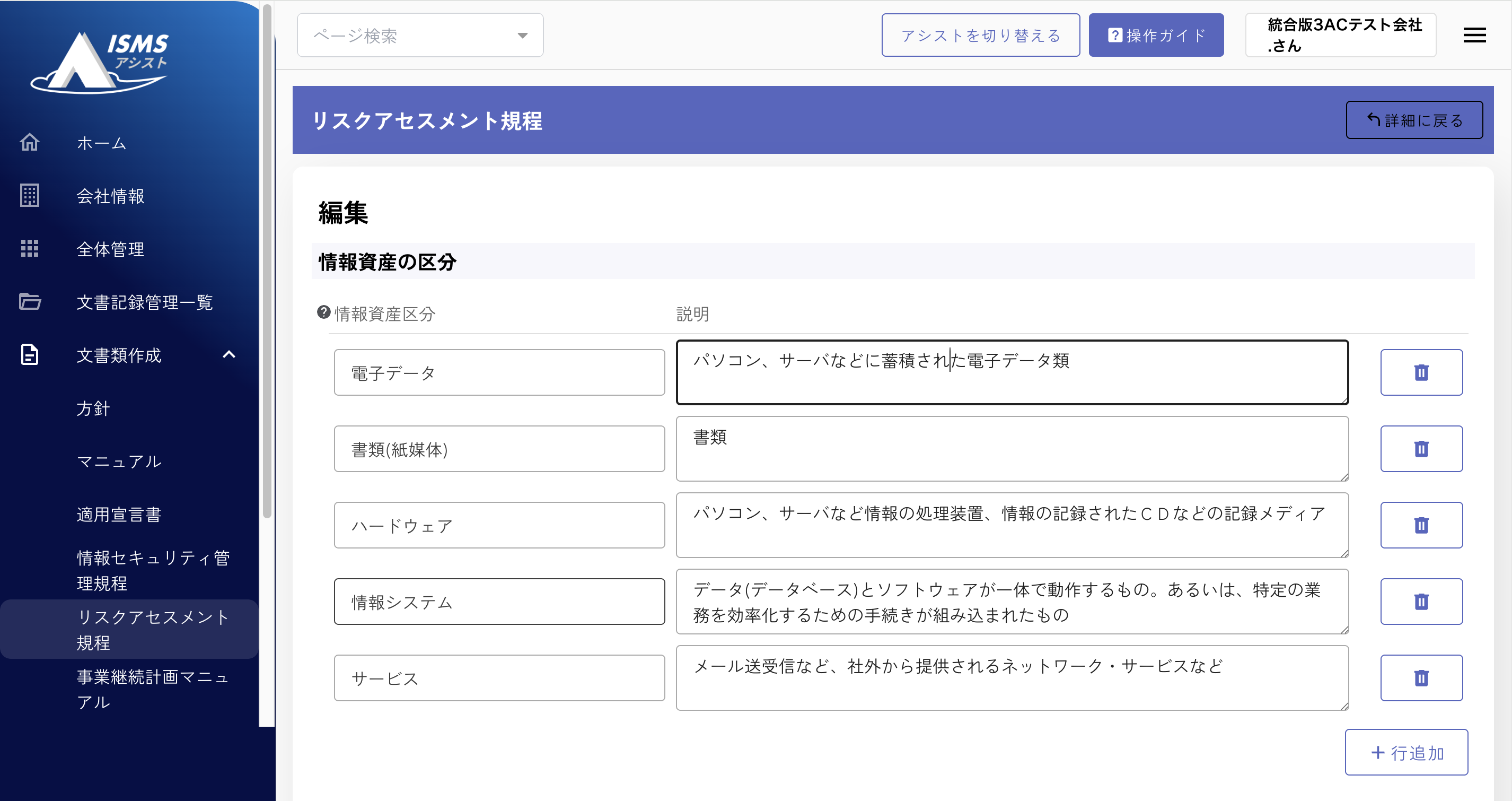Click the ハードウェア category input field
This screenshot has height=801, width=1512.
click(x=499, y=525)
